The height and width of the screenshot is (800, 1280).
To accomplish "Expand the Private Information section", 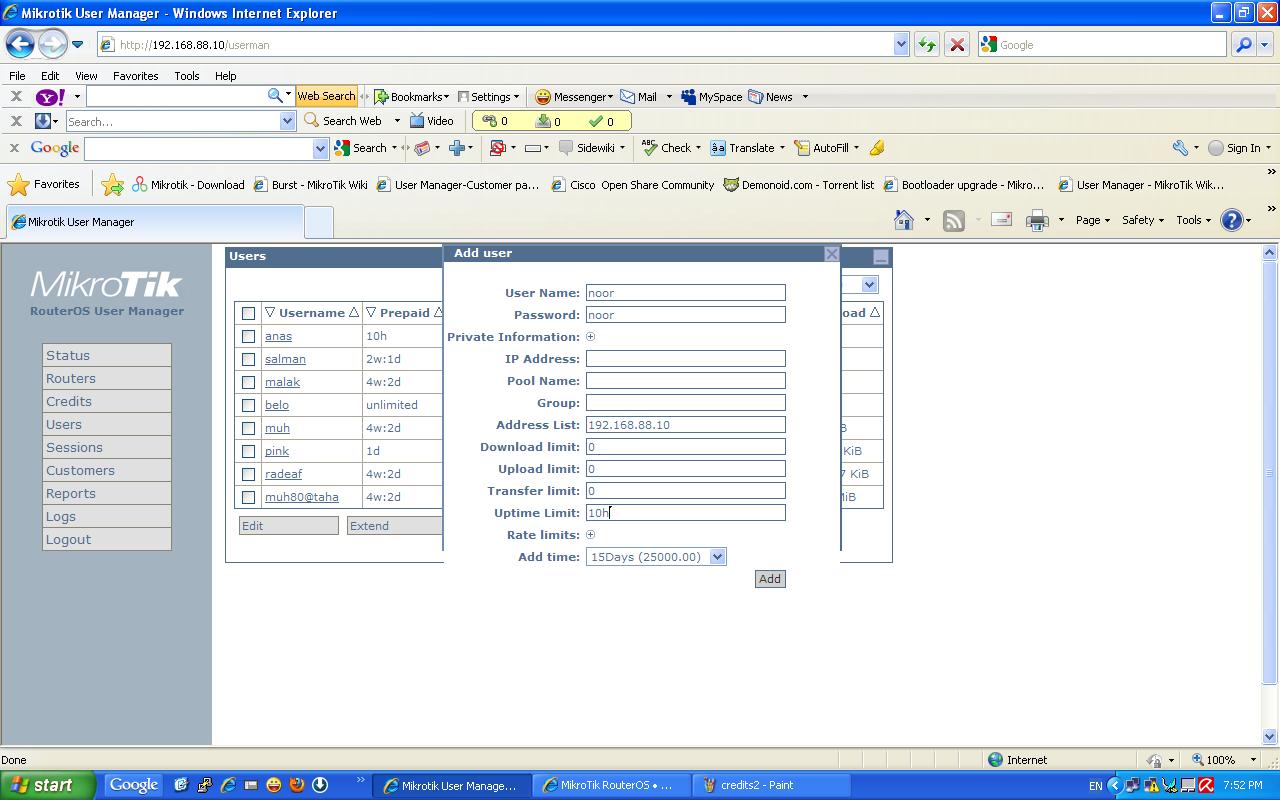I will [590, 337].
